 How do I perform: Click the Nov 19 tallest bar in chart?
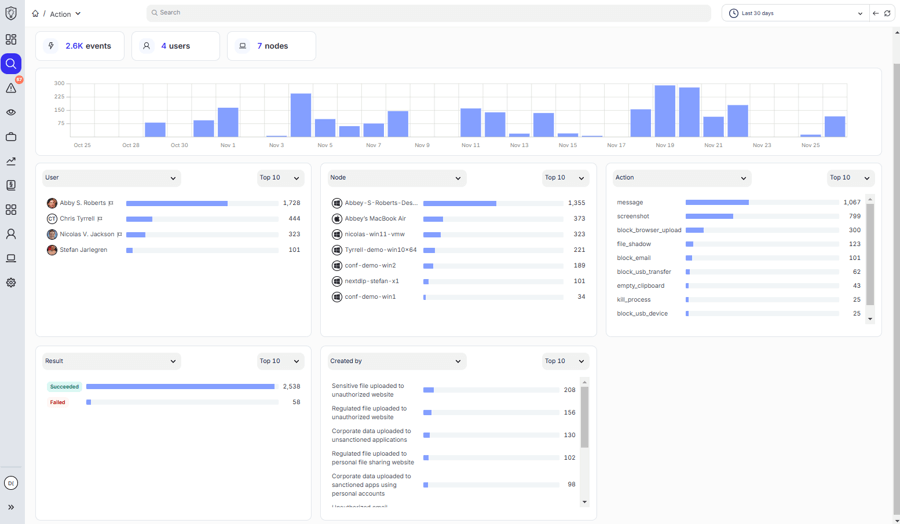(x=665, y=111)
